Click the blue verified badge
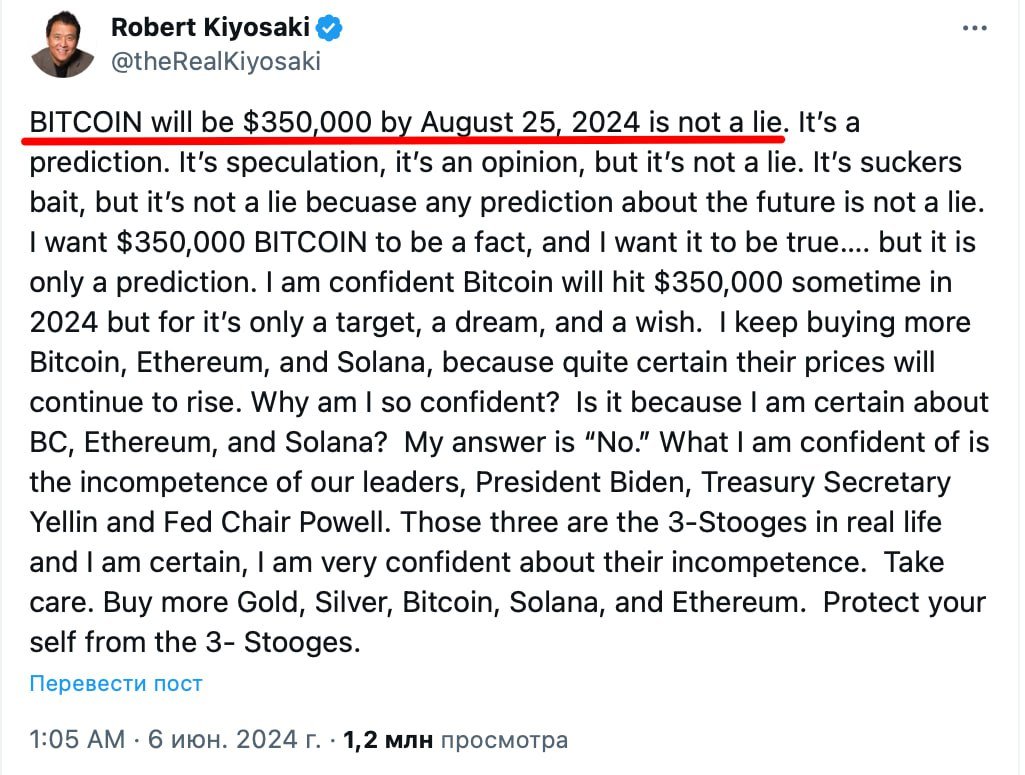Viewport: 1025px width, 775px height. click(331, 28)
